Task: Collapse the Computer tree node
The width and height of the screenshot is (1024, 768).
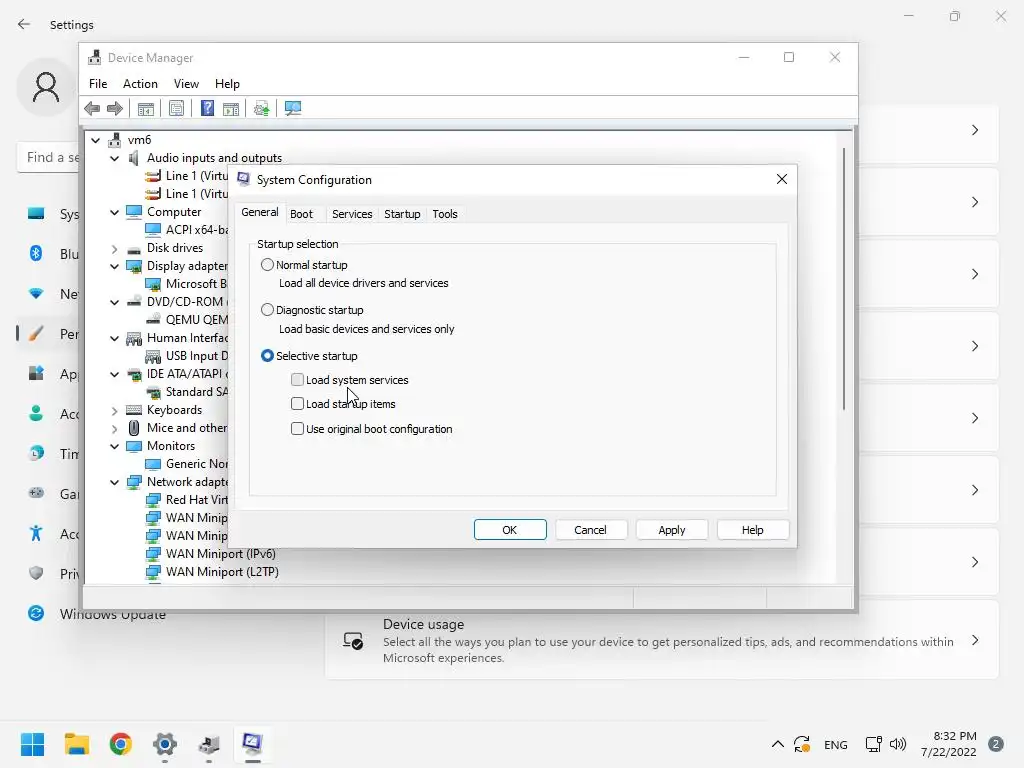Action: [x=114, y=212]
